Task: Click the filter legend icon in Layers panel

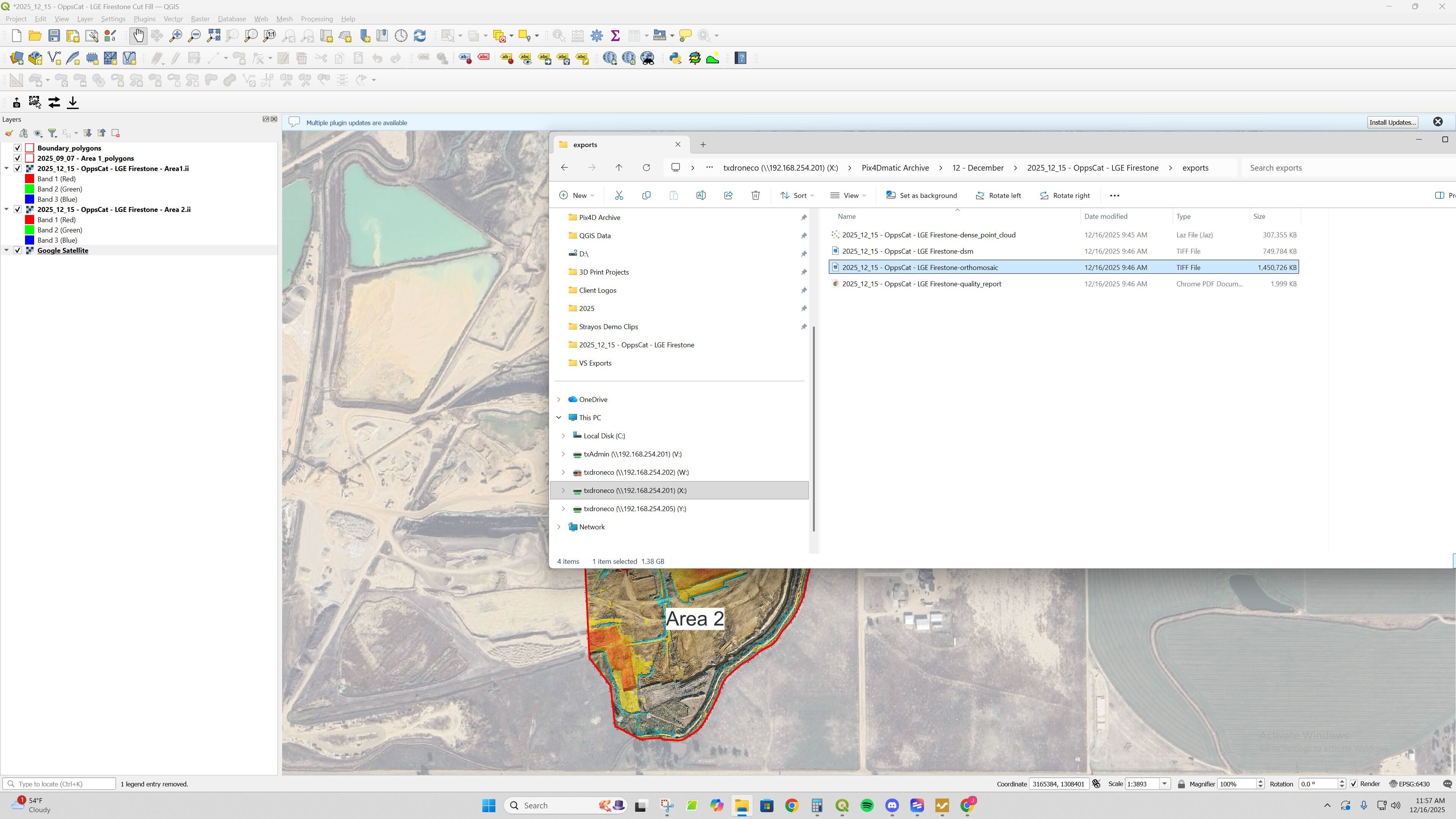Action: click(53, 133)
